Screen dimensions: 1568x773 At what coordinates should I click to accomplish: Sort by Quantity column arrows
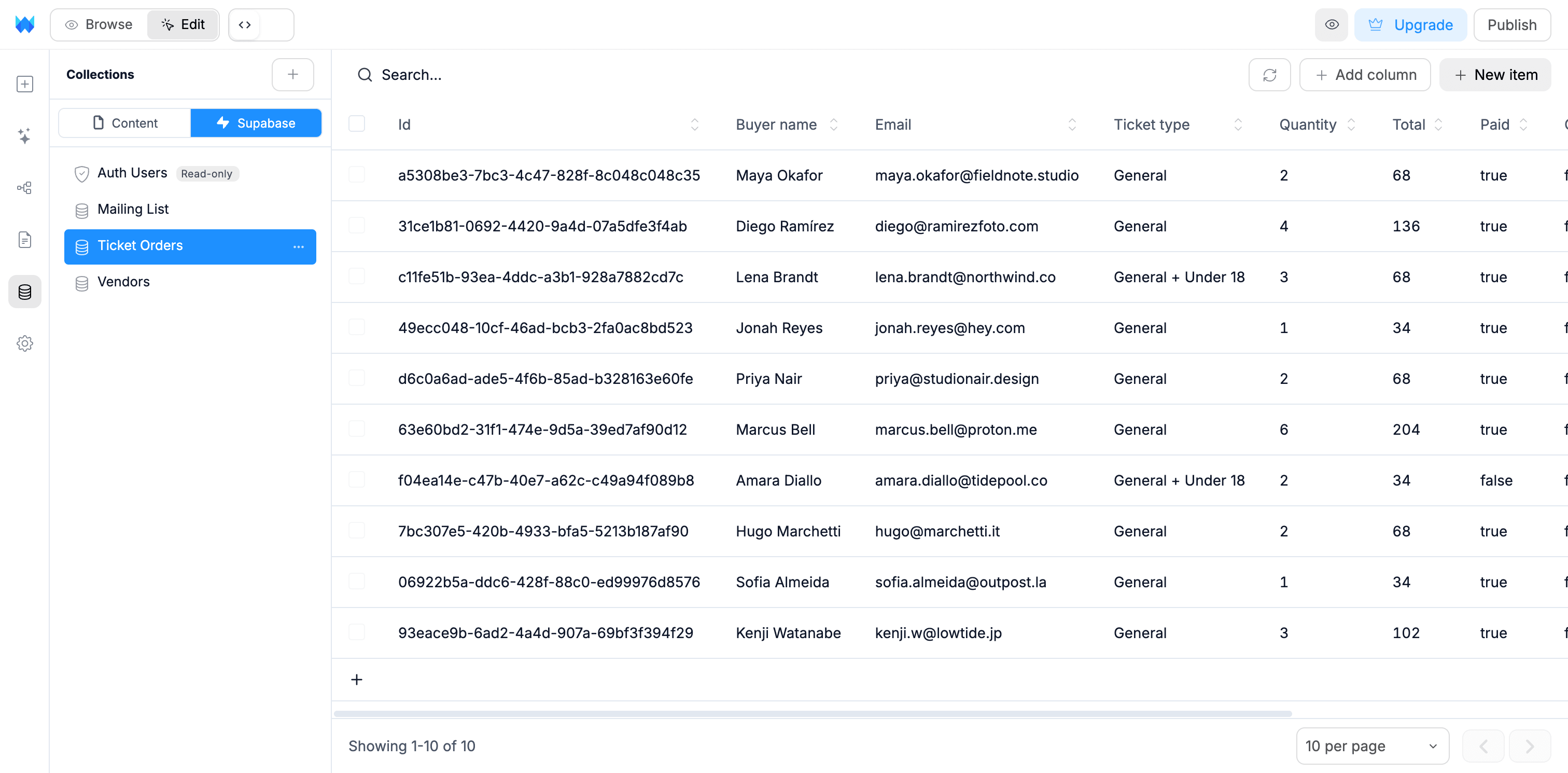click(x=1351, y=125)
